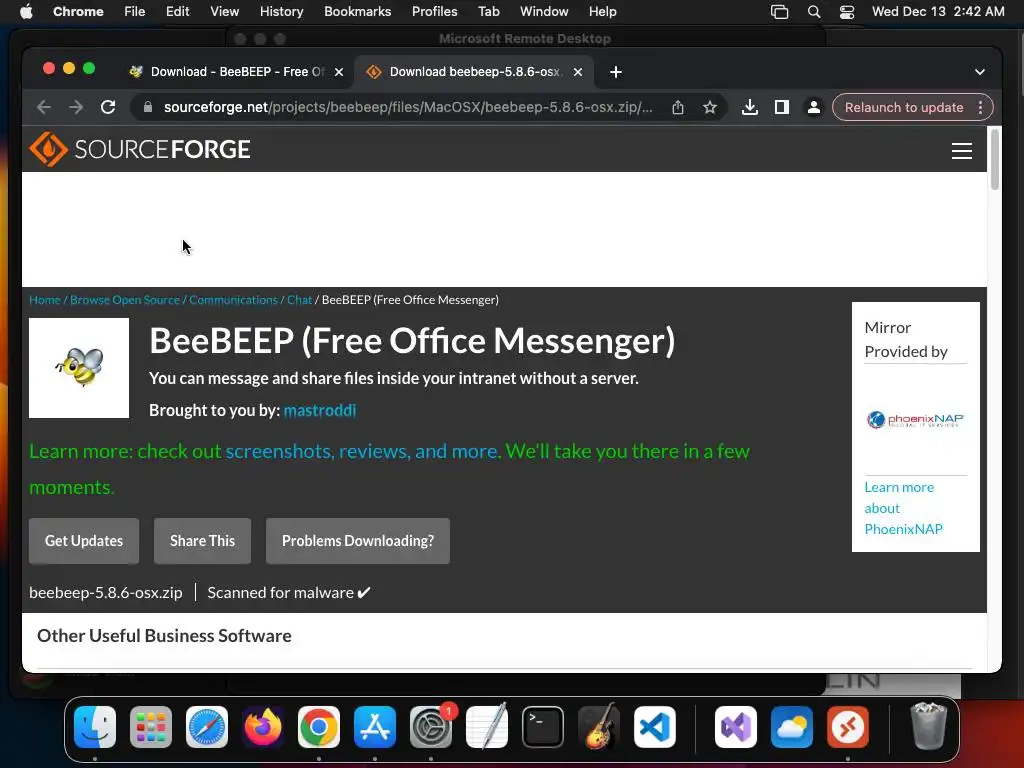Open App Store from the dock

375,726
